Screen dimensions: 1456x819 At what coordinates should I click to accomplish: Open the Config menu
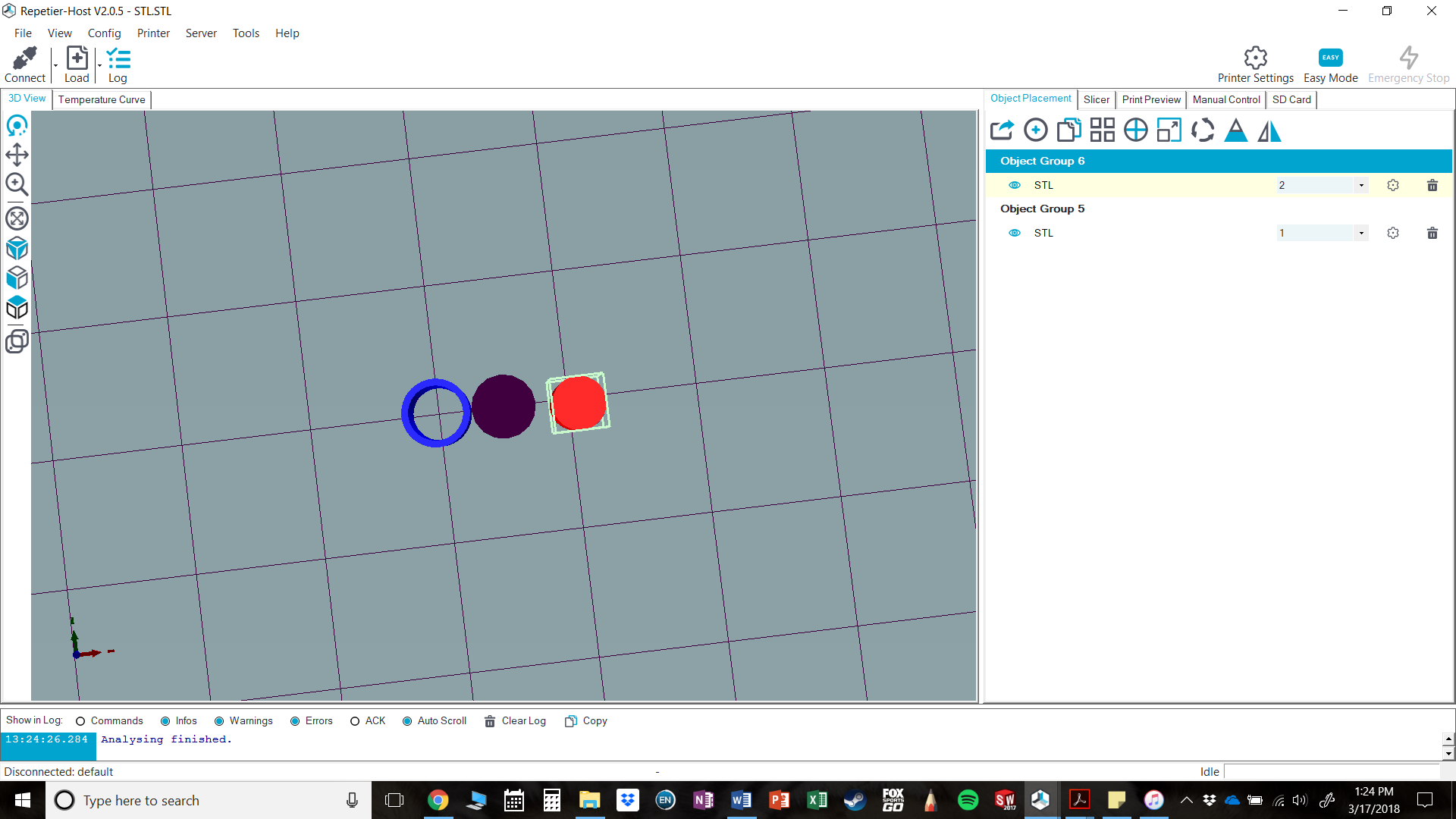coord(103,33)
